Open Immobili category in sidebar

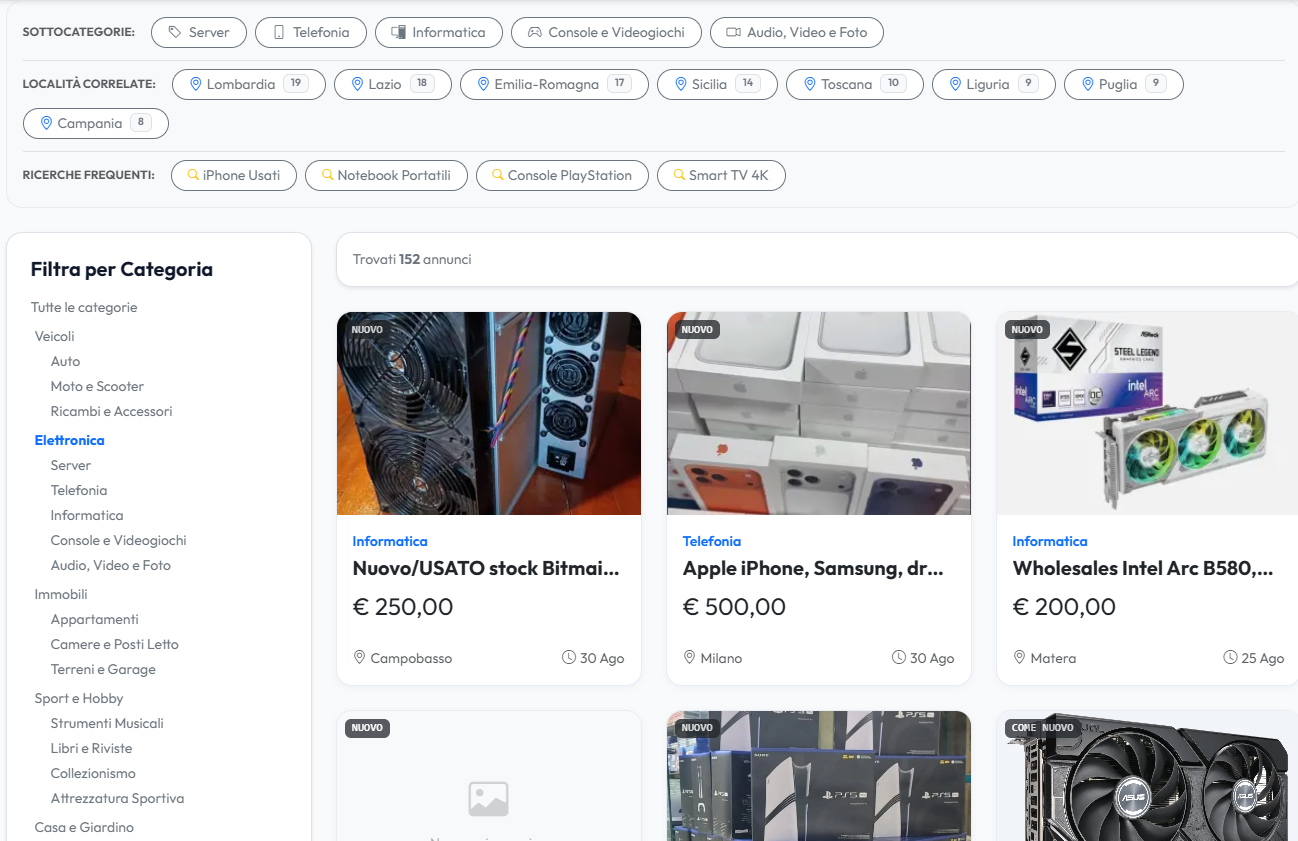pyautogui.click(x=61, y=594)
